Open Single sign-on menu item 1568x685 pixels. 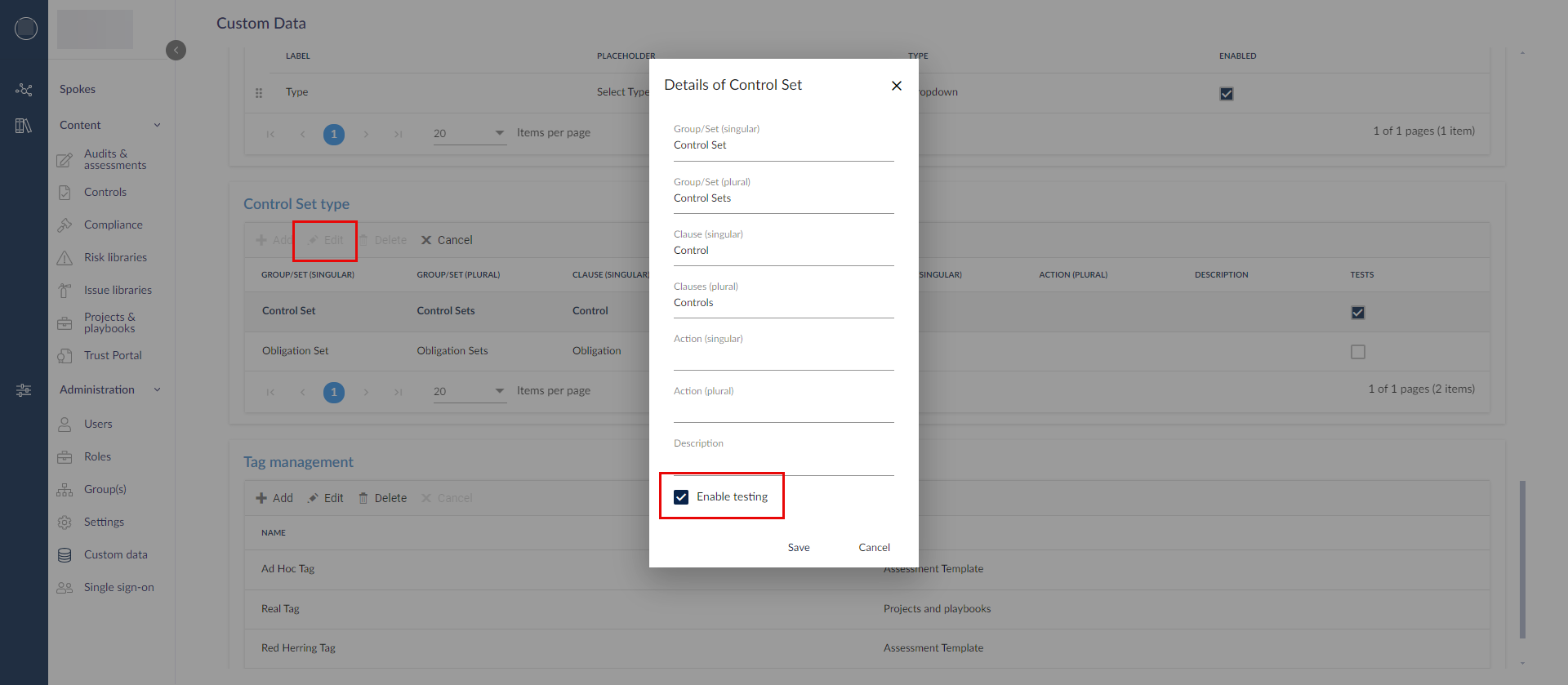[118, 588]
